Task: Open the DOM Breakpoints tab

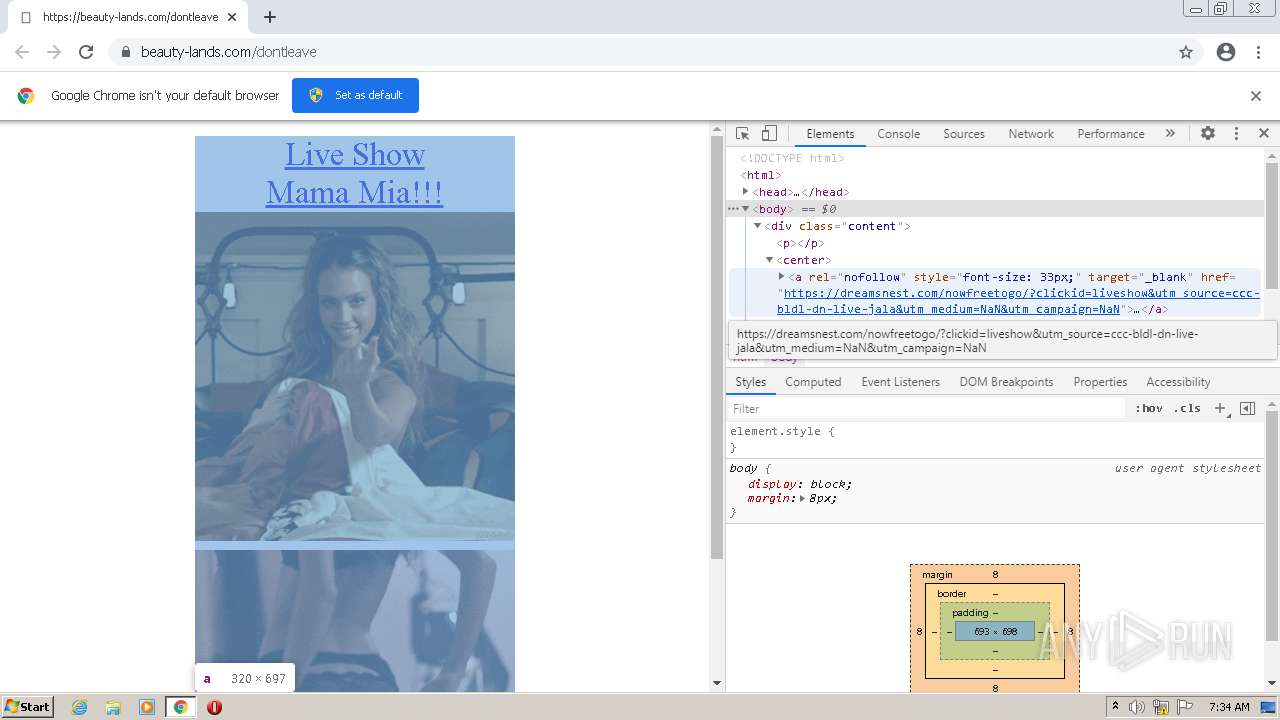Action: (x=1006, y=382)
